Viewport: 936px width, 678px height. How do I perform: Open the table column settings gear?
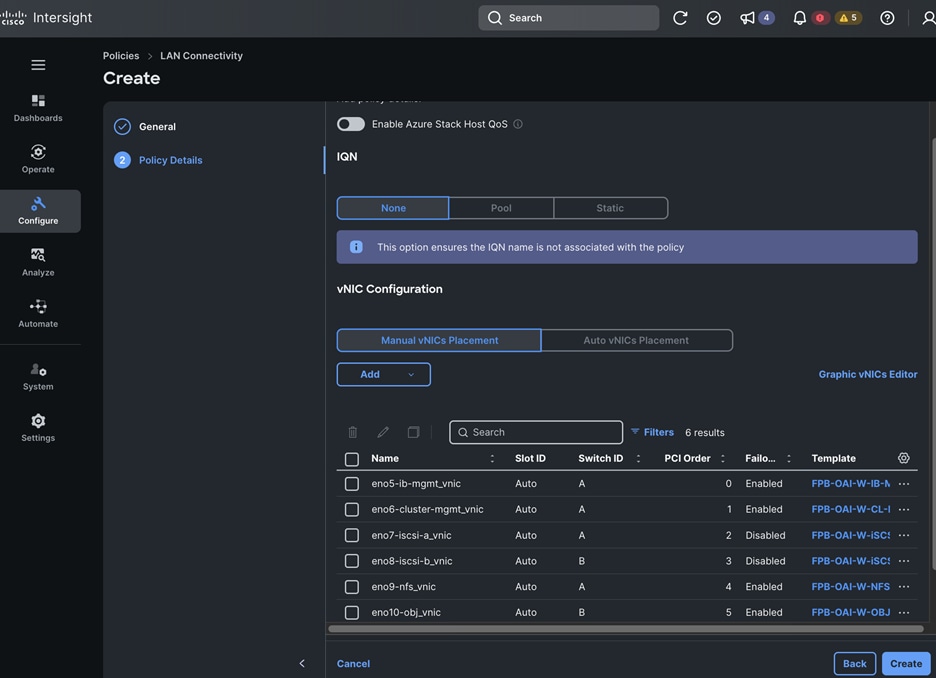pyautogui.click(x=904, y=458)
